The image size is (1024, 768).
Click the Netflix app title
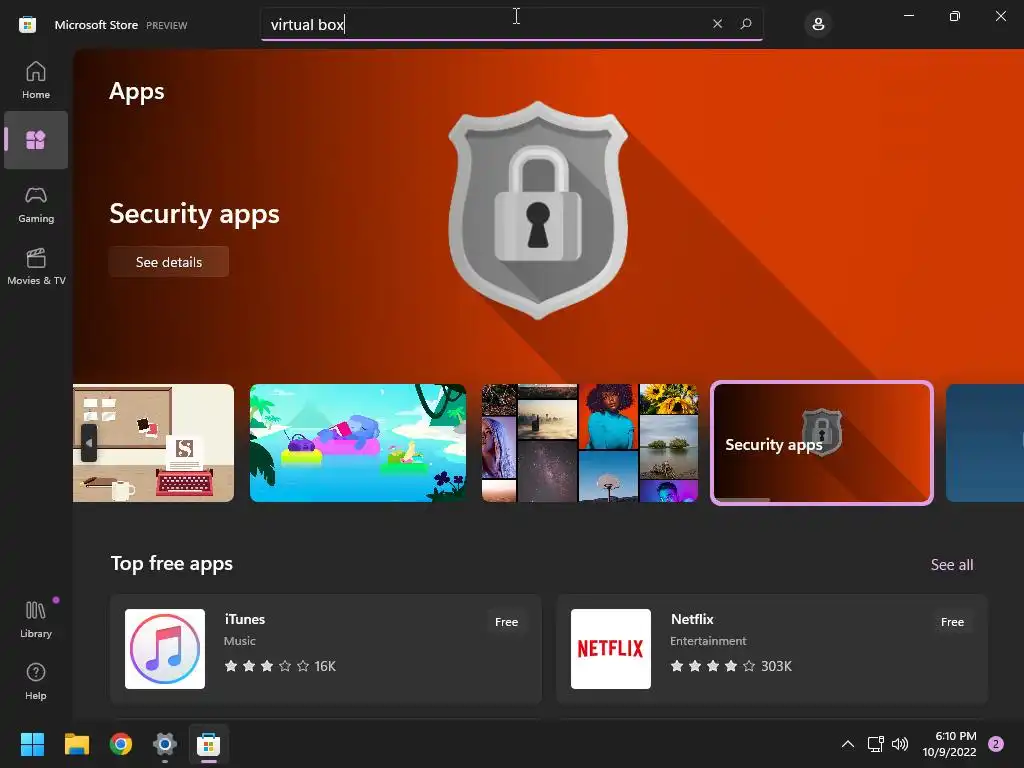pyautogui.click(x=692, y=619)
